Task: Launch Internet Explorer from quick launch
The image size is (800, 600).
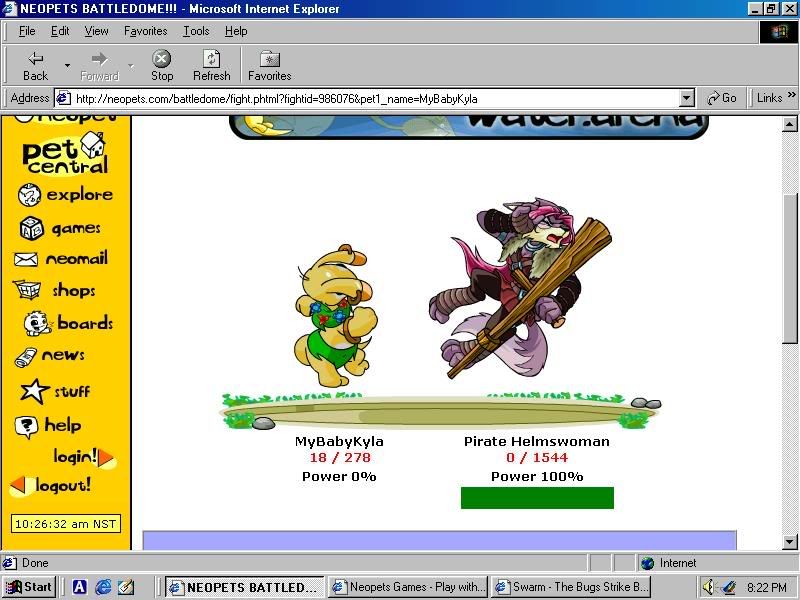Action: coord(103,587)
